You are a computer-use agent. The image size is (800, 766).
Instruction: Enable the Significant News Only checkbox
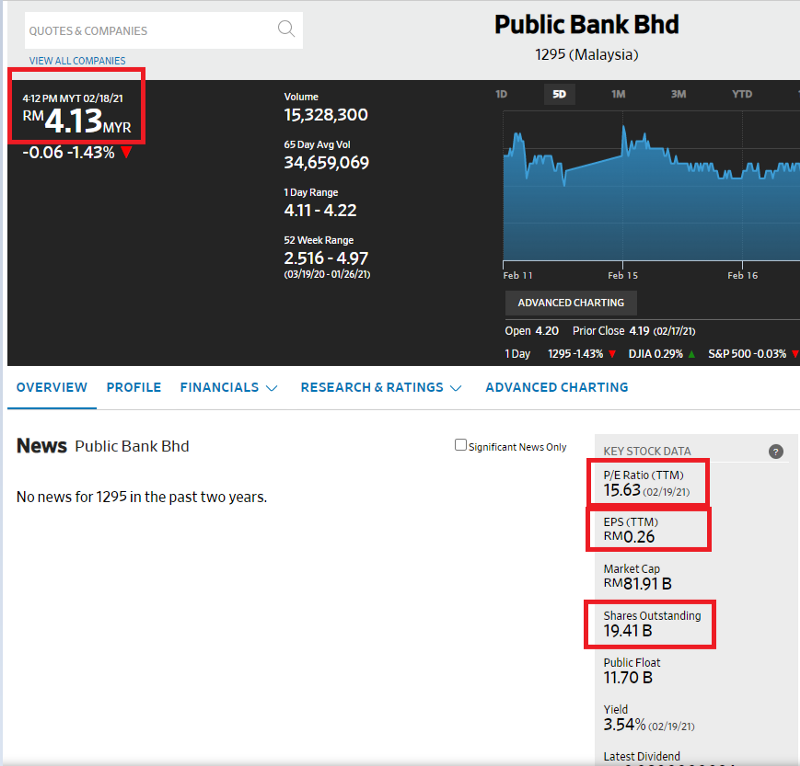tap(461, 445)
